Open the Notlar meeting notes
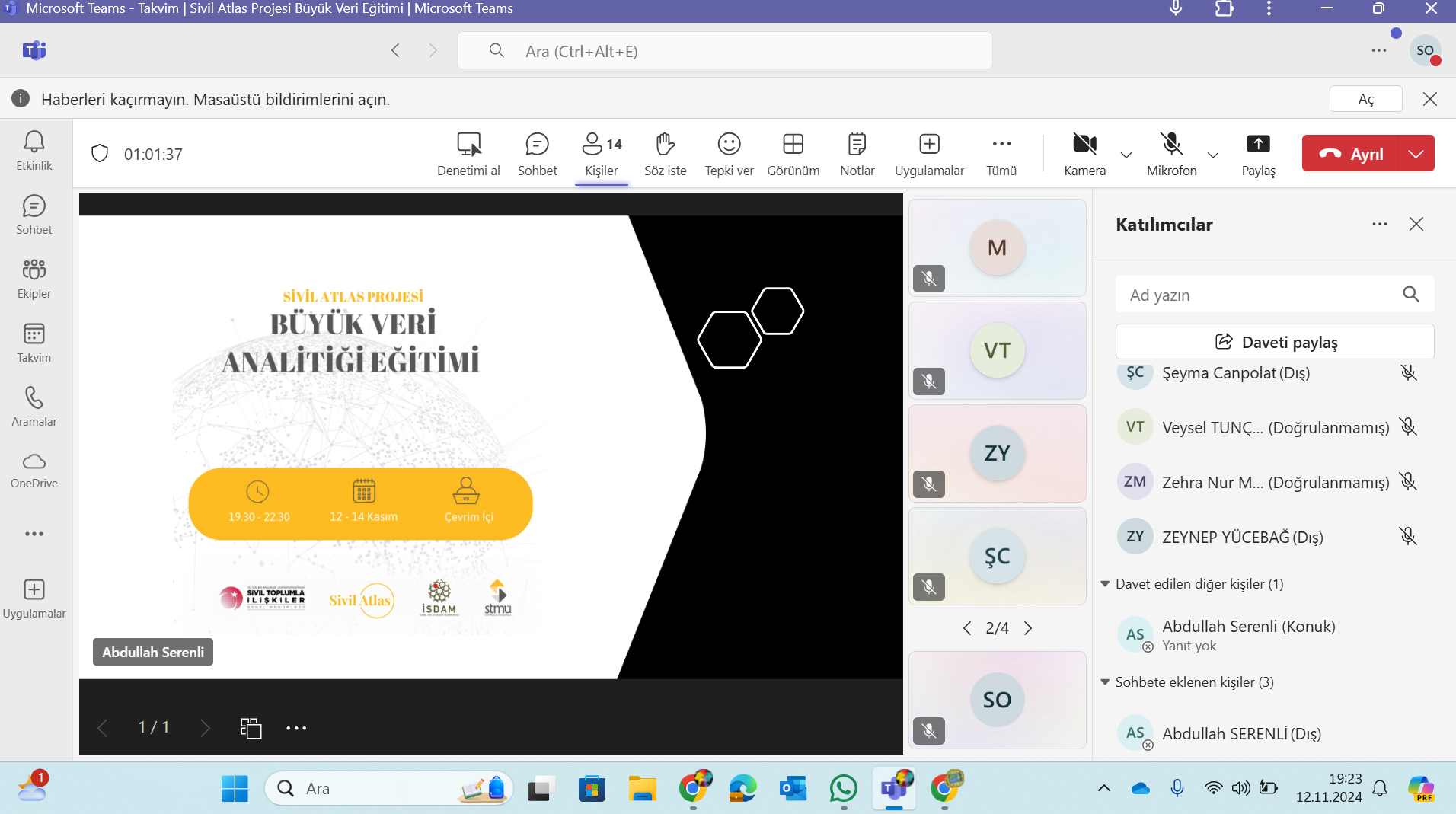1456x814 pixels. (x=857, y=154)
